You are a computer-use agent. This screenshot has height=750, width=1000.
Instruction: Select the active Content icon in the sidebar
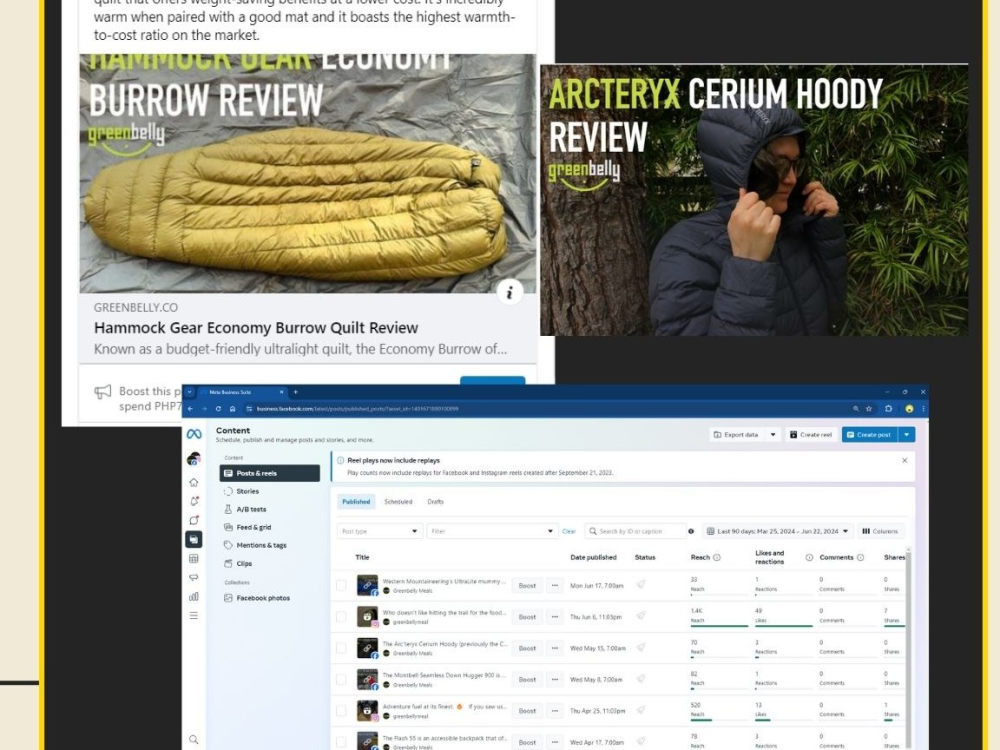(194, 540)
